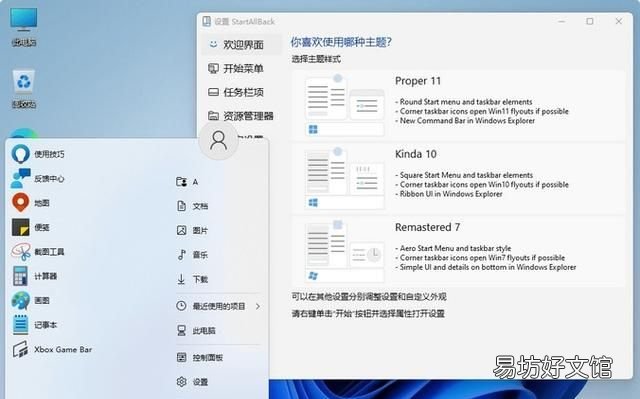Launch the Xbox Game Bar icon

click(x=20, y=350)
